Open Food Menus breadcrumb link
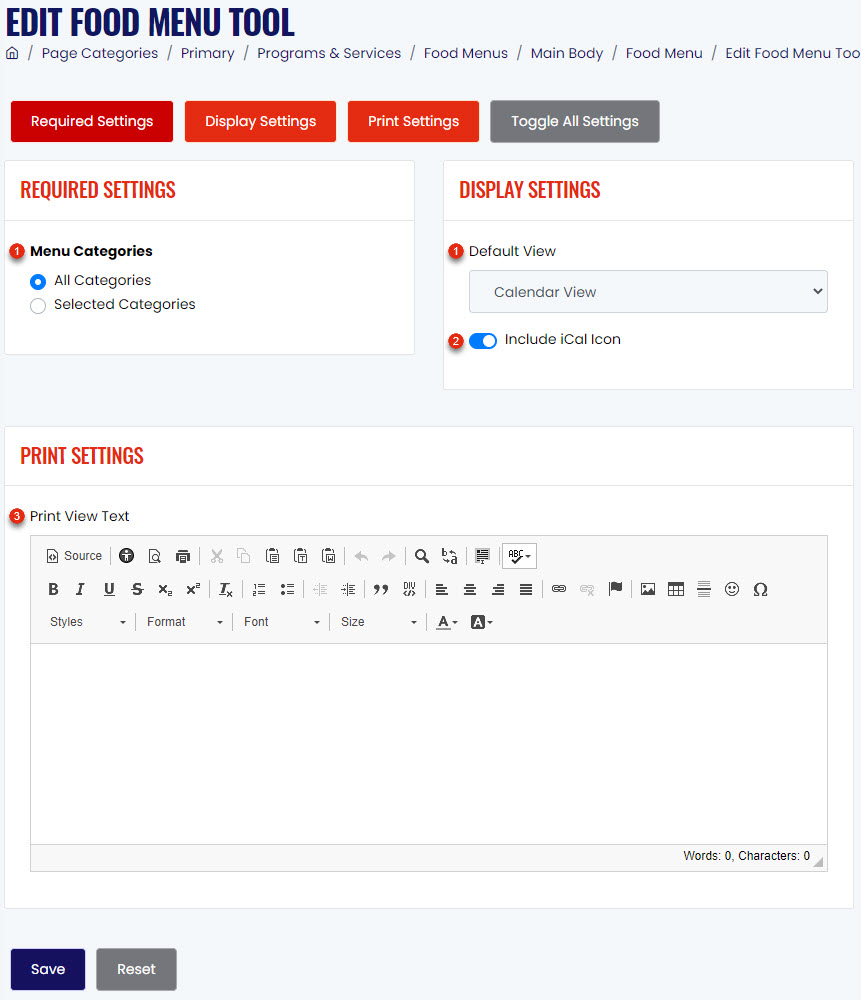 click(466, 54)
